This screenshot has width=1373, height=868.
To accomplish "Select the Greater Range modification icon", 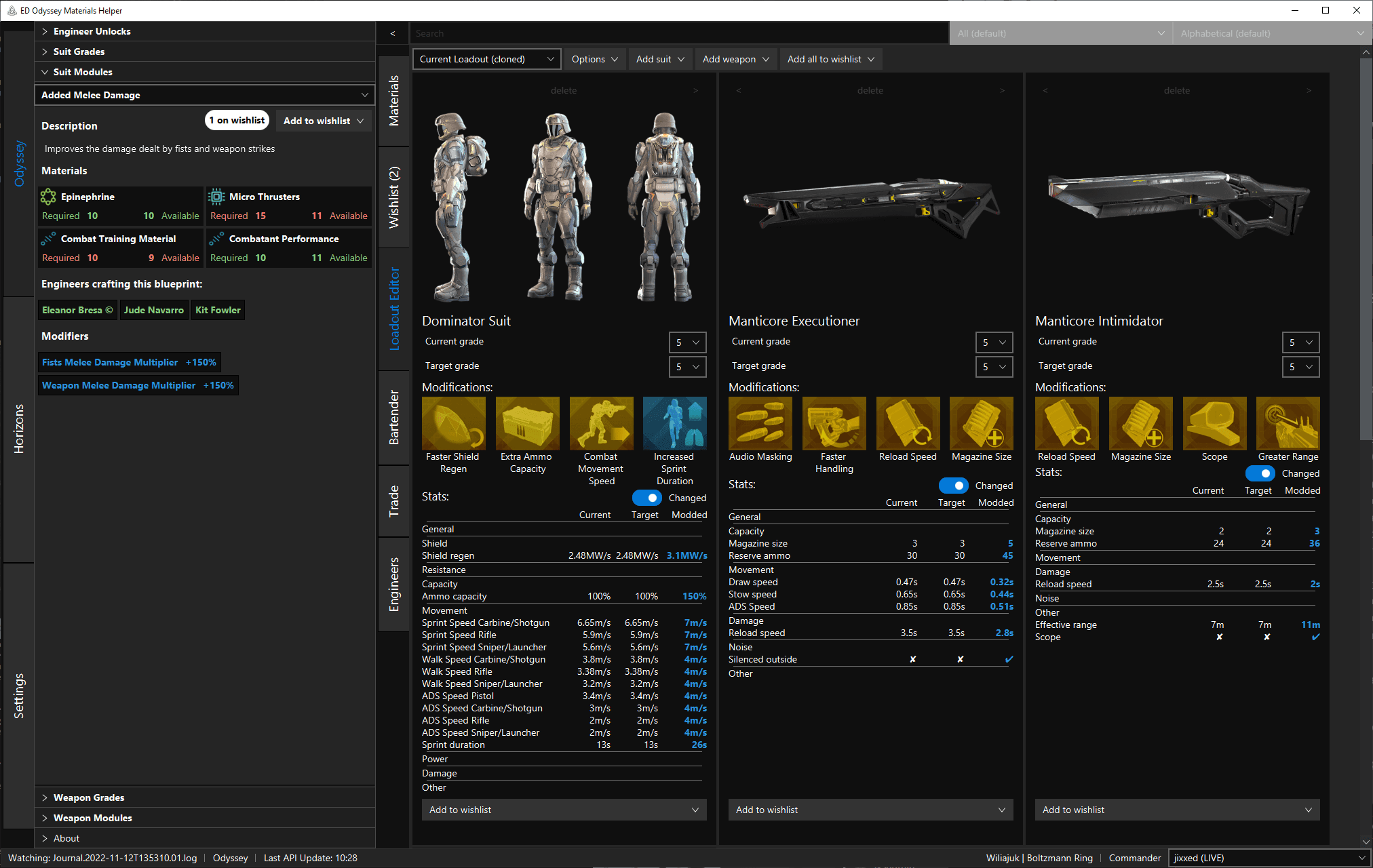I will [x=1288, y=424].
